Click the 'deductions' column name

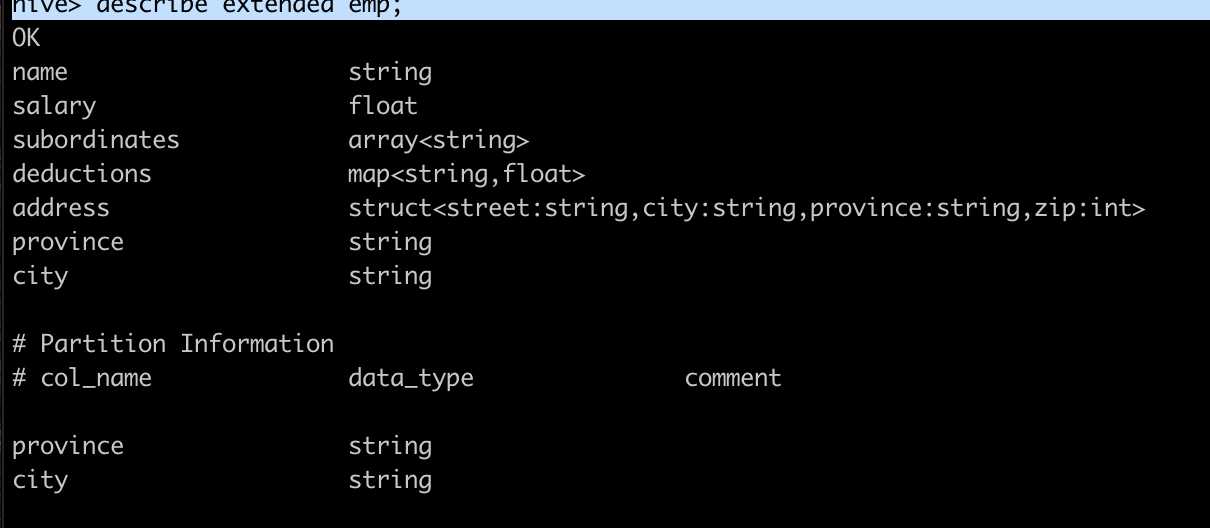point(82,173)
